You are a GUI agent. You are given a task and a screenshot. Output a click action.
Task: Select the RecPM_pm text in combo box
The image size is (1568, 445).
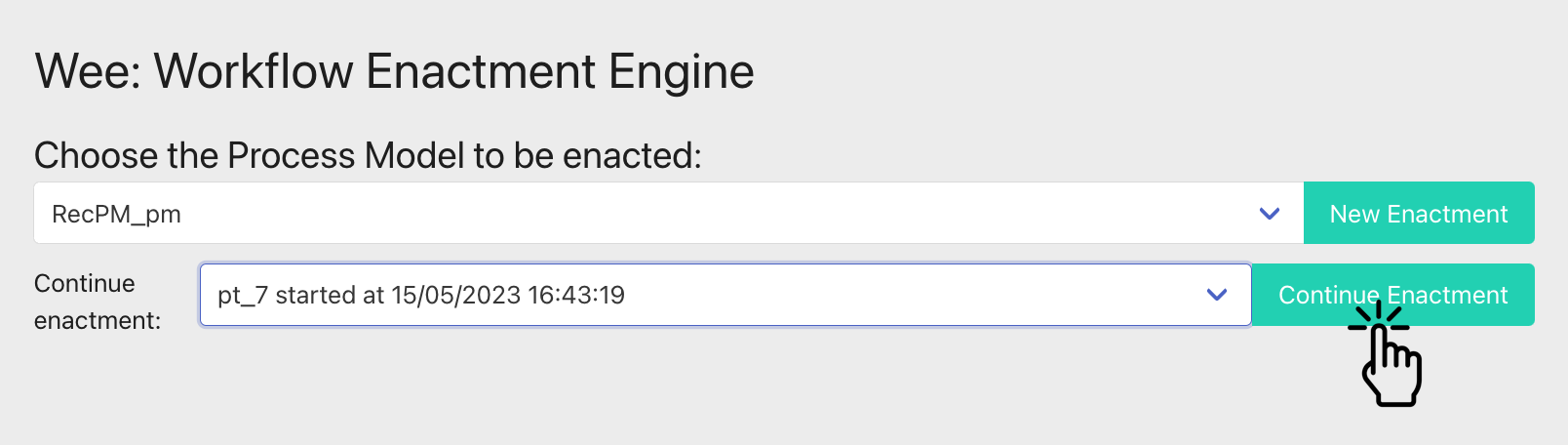tap(116, 215)
